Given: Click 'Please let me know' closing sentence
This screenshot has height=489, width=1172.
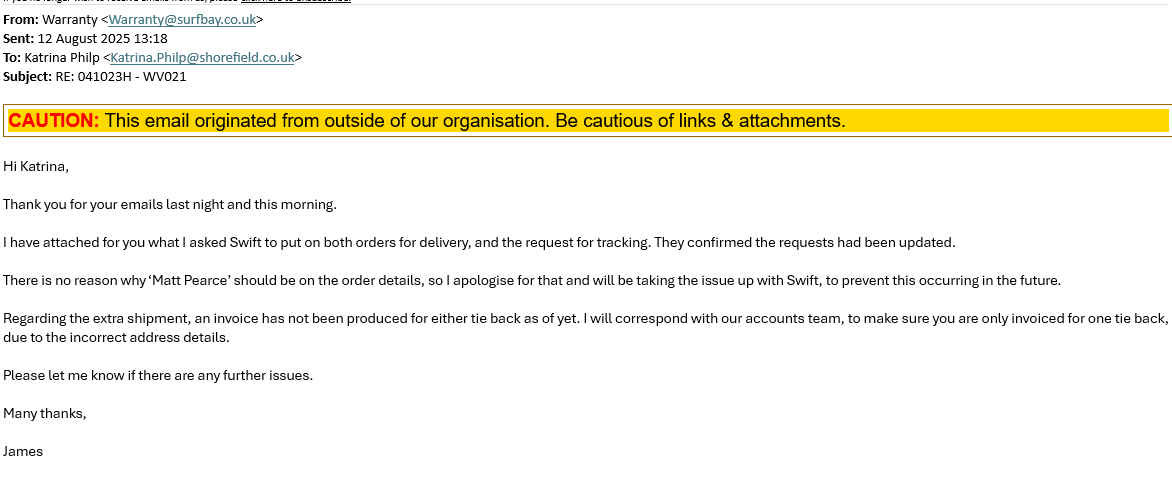Looking at the screenshot, I should 158,376.
